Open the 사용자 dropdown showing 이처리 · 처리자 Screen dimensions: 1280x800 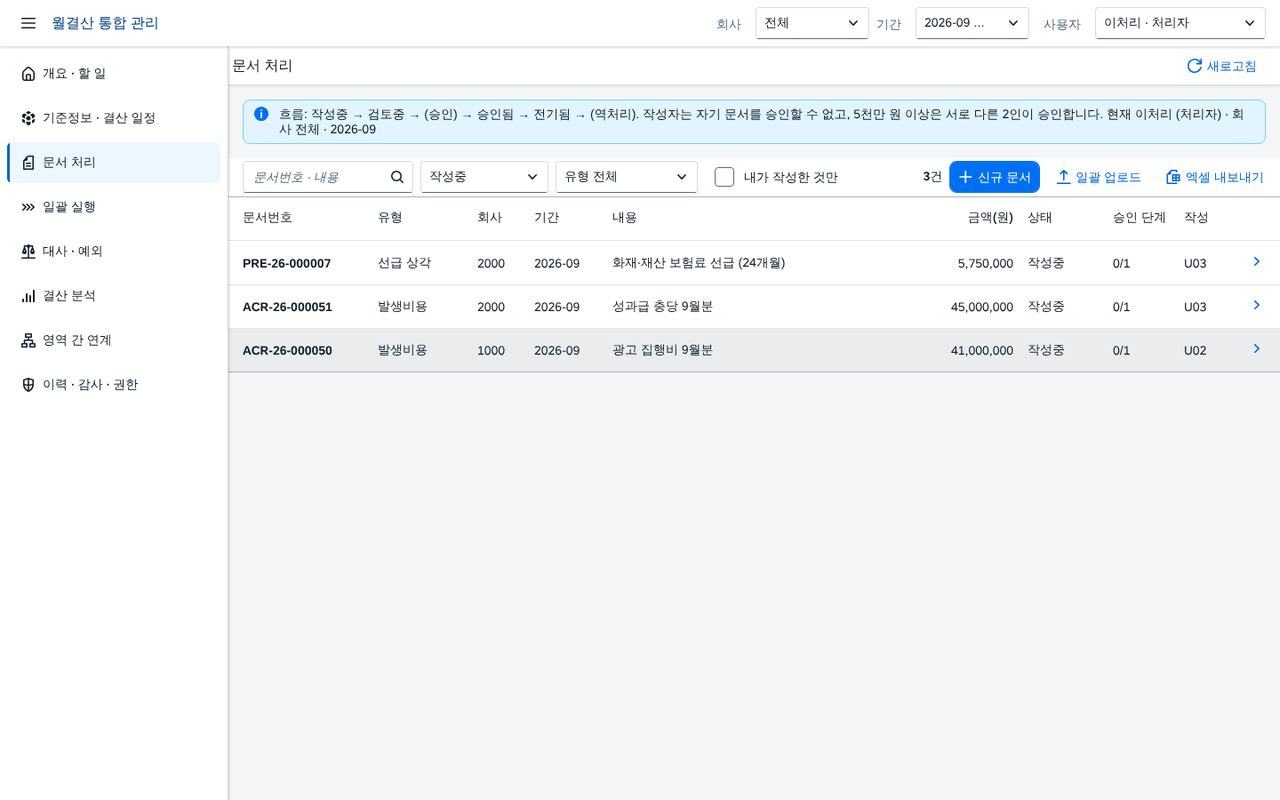point(1180,23)
